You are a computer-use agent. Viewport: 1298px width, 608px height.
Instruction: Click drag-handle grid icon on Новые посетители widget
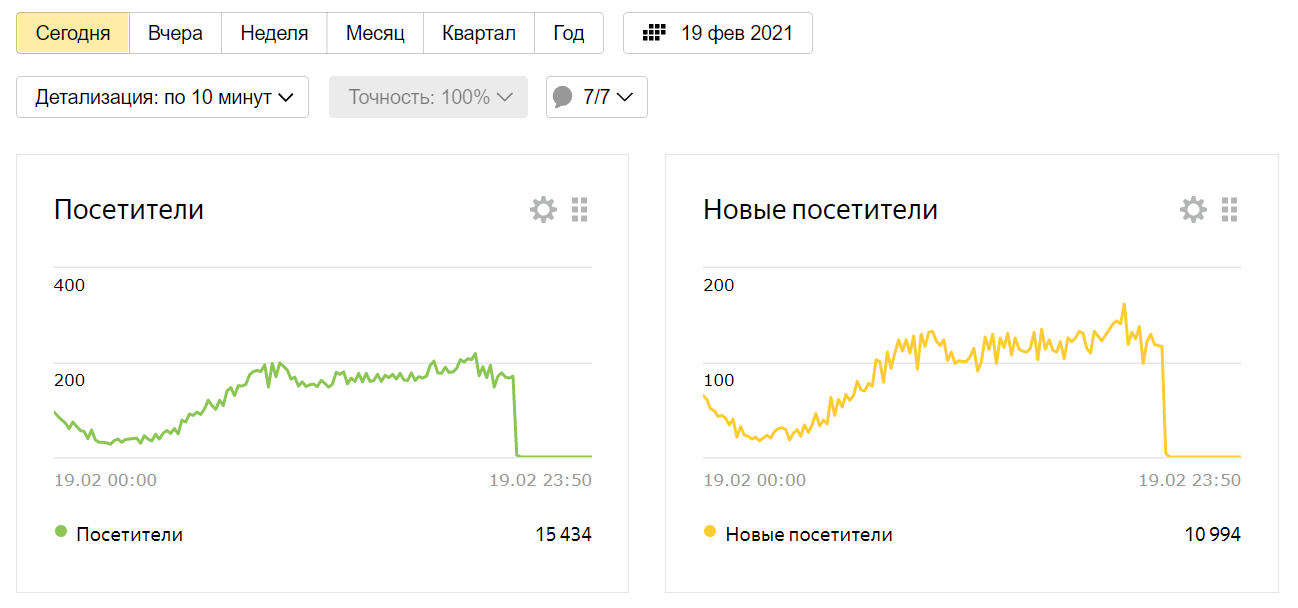click(1230, 209)
